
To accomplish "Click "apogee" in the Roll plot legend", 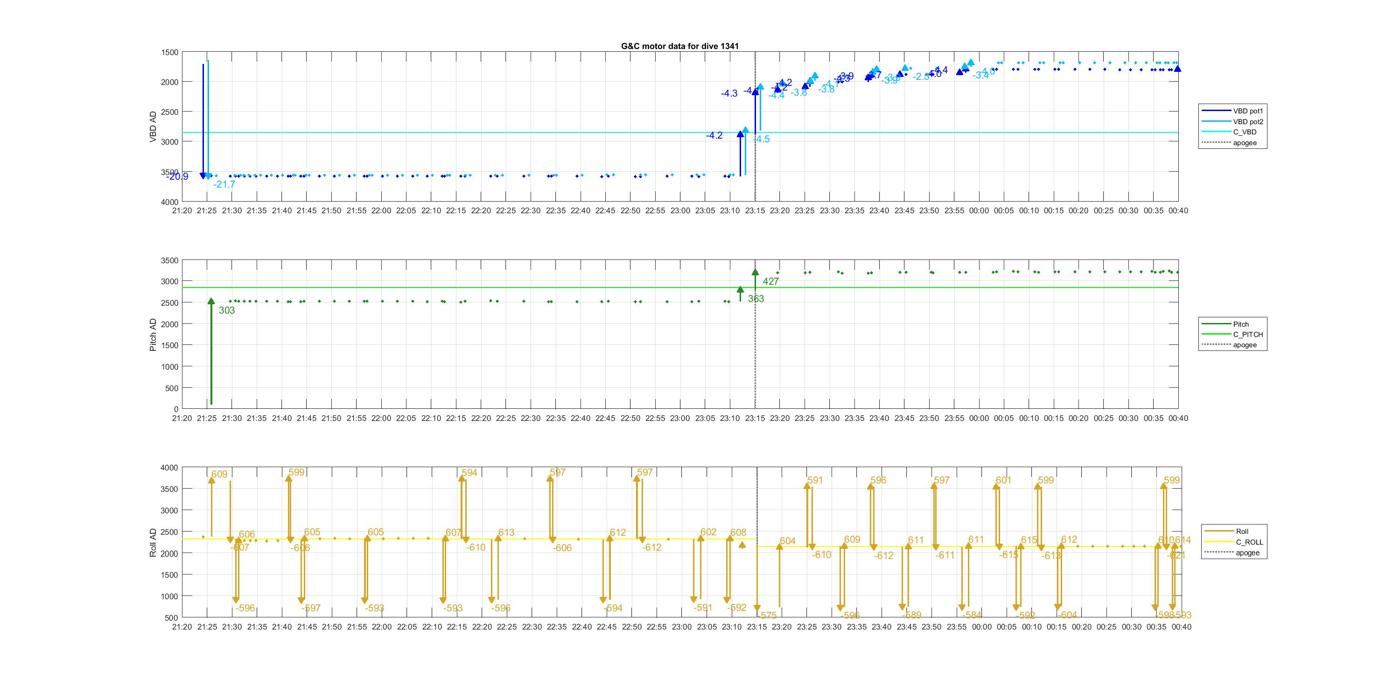I will (x=1247, y=553).
